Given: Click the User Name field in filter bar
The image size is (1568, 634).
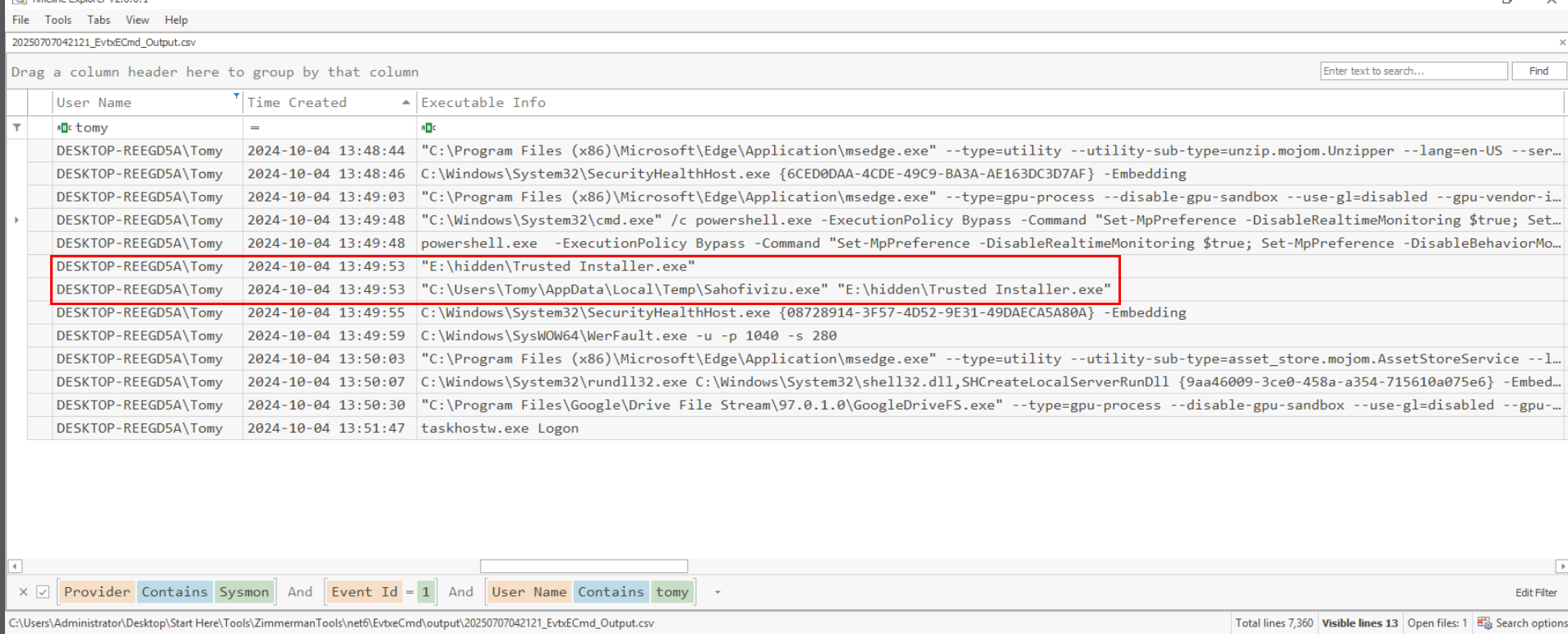Looking at the screenshot, I should (x=529, y=592).
